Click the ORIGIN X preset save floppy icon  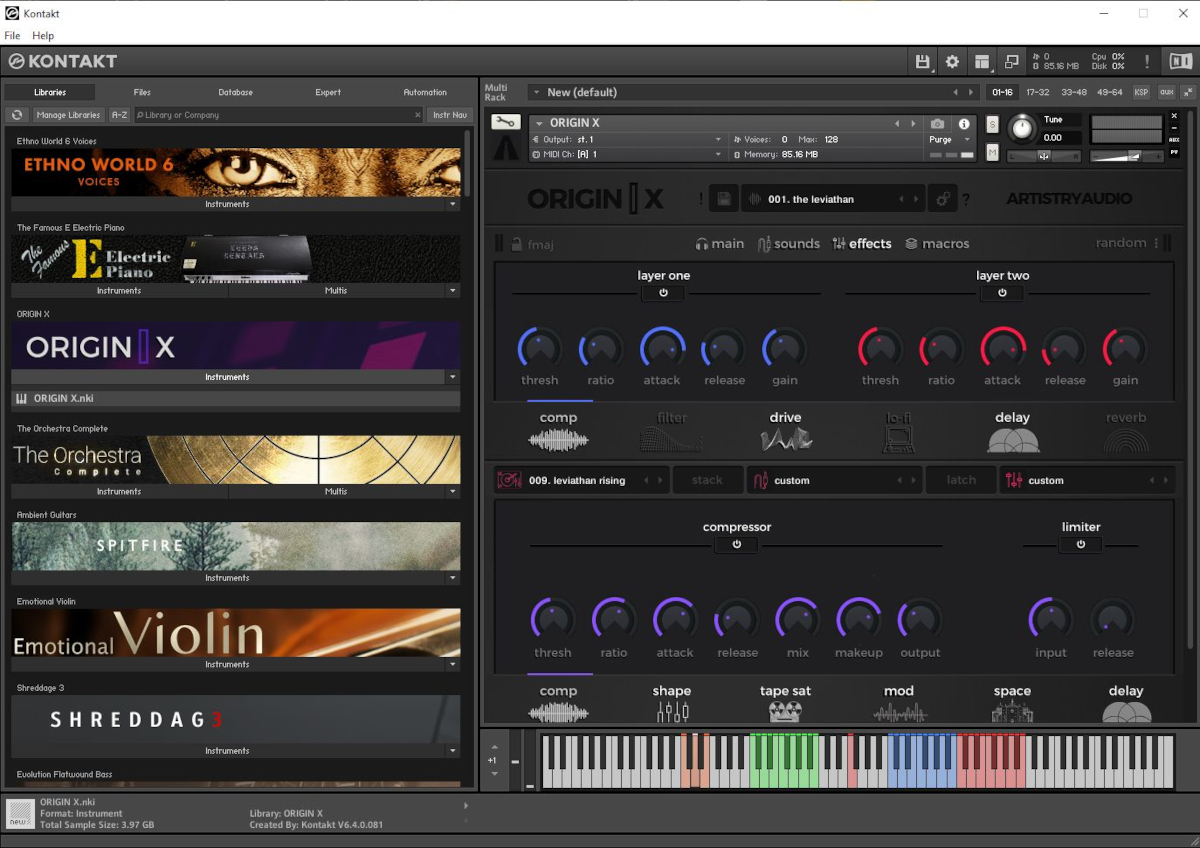(x=724, y=199)
